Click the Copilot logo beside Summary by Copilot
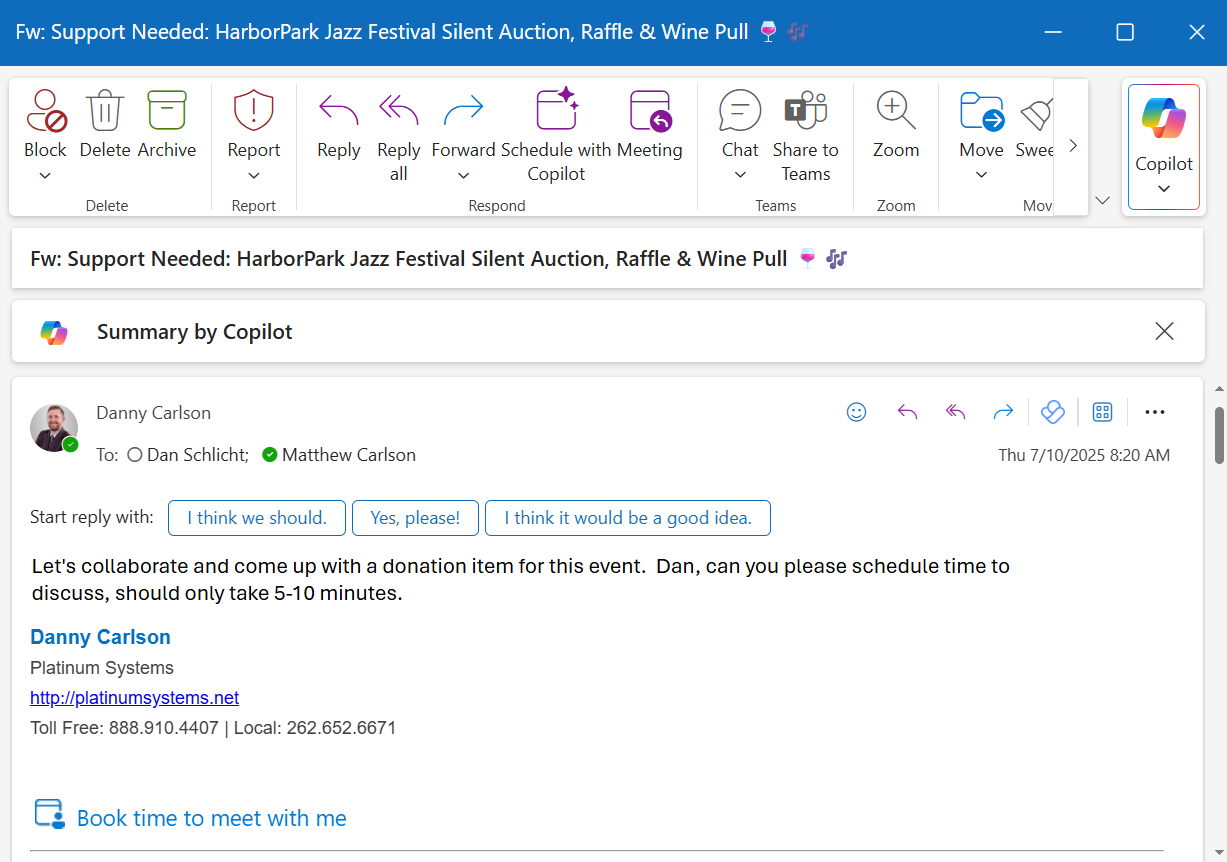 [x=54, y=332]
